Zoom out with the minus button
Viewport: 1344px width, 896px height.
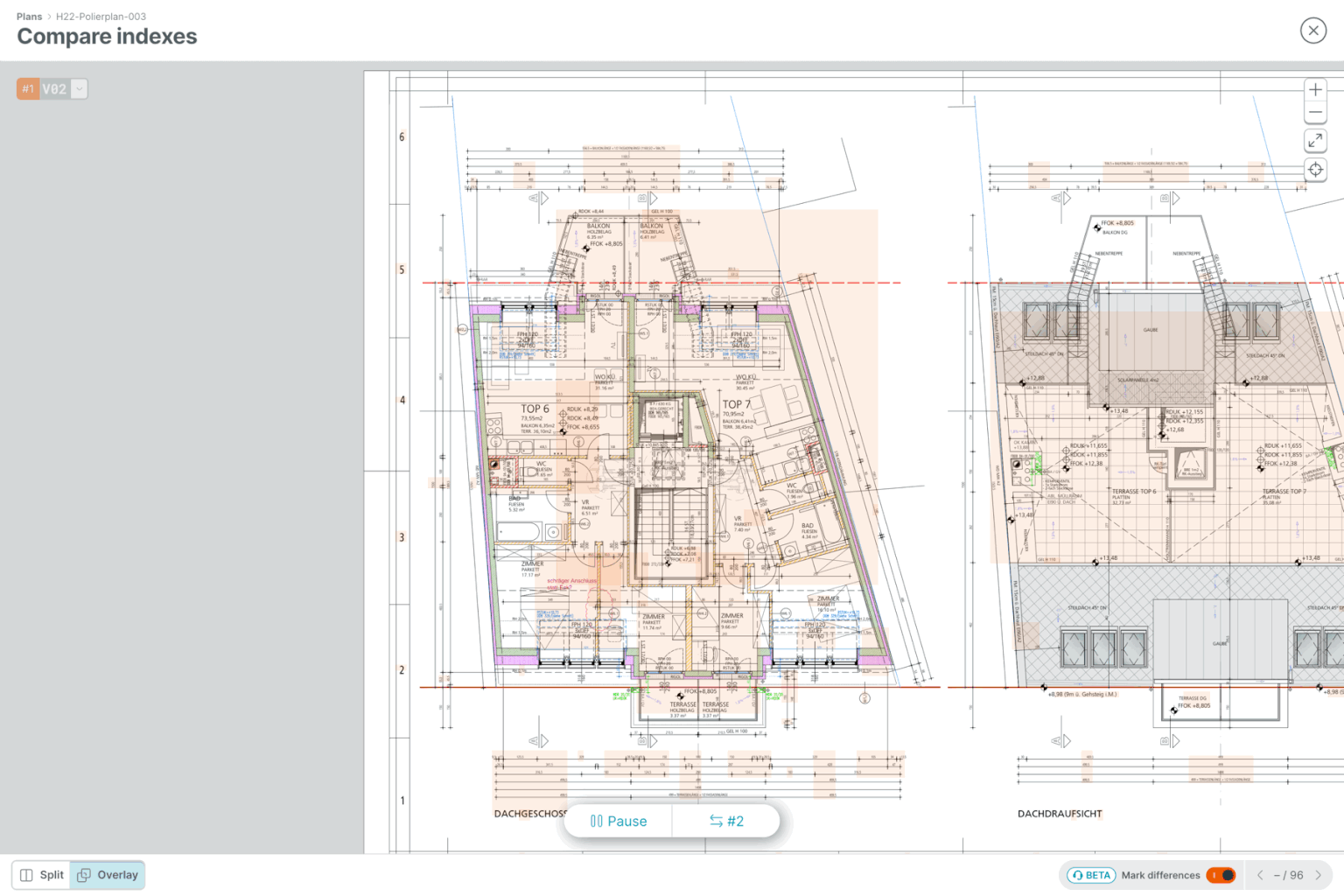tap(1315, 112)
